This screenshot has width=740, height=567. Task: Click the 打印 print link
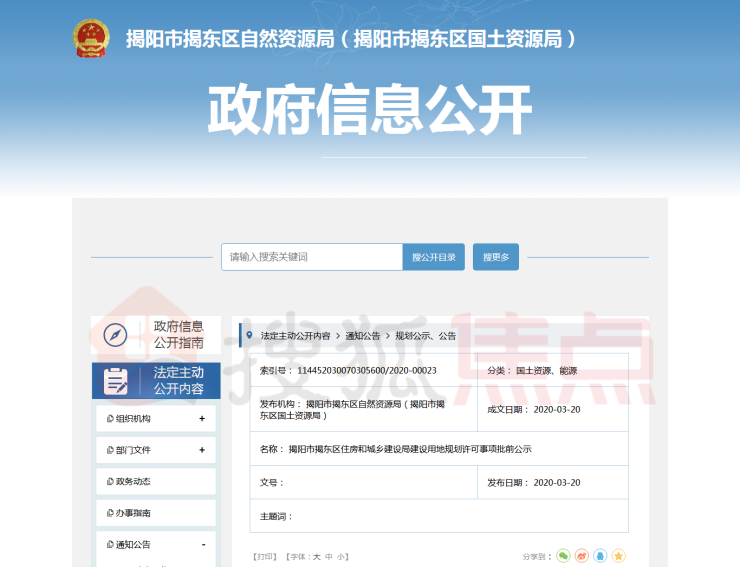coord(265,556)
